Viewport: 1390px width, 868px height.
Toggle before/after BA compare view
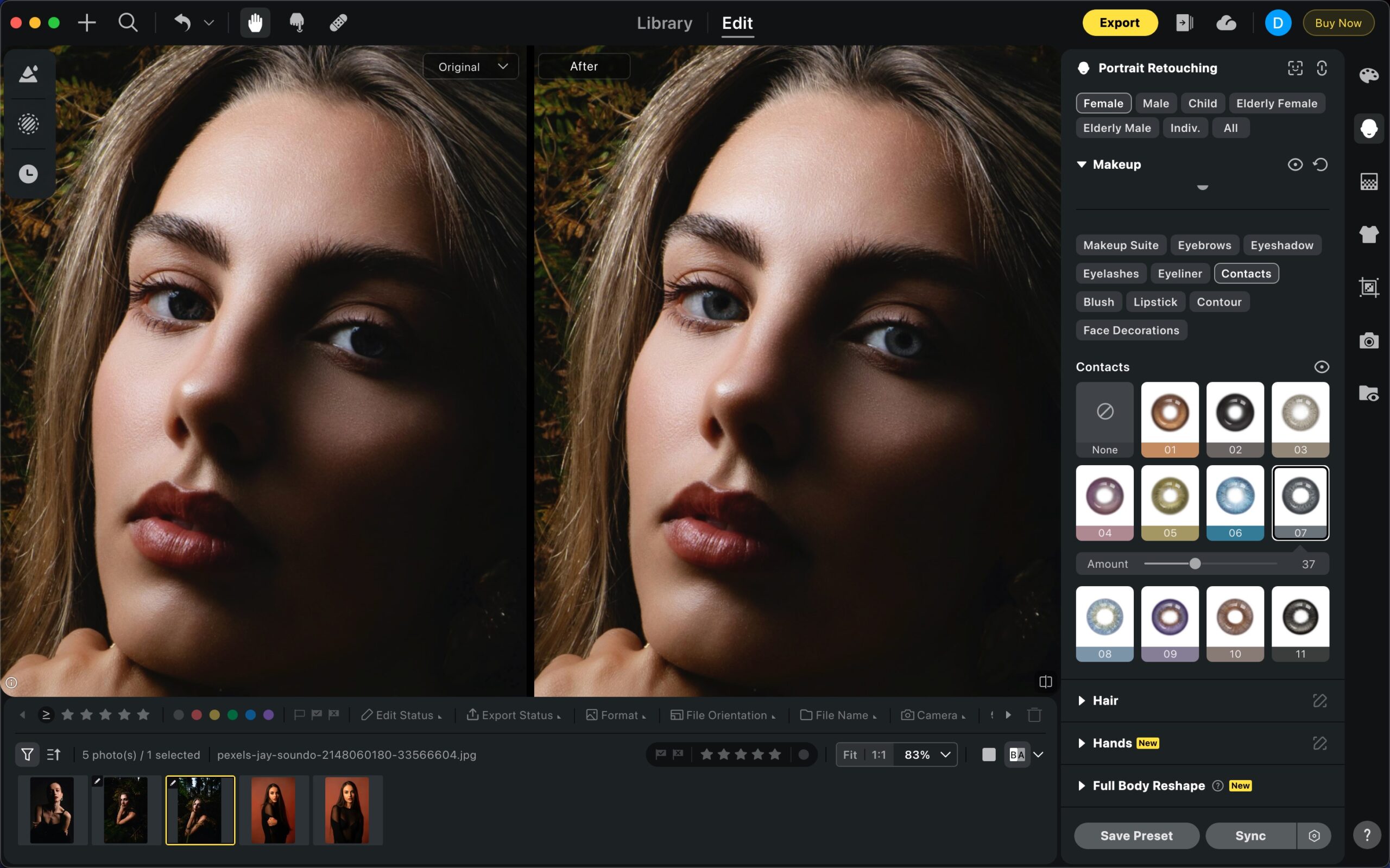tap(1017, 755)
